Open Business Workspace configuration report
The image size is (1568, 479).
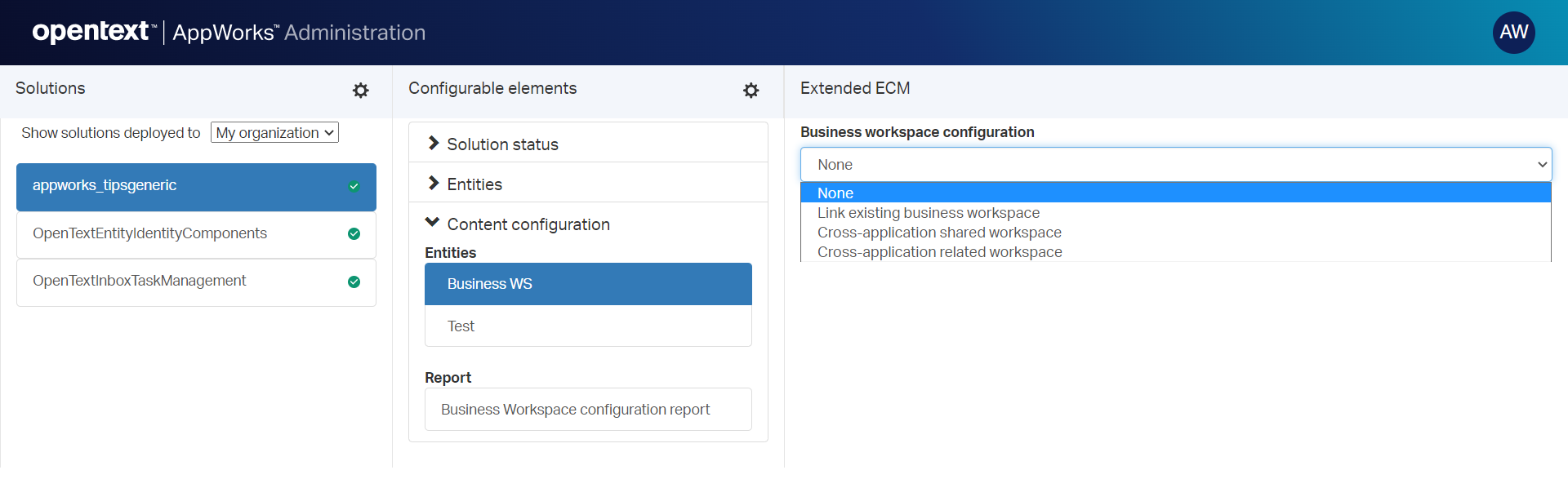tap(575, 410)
